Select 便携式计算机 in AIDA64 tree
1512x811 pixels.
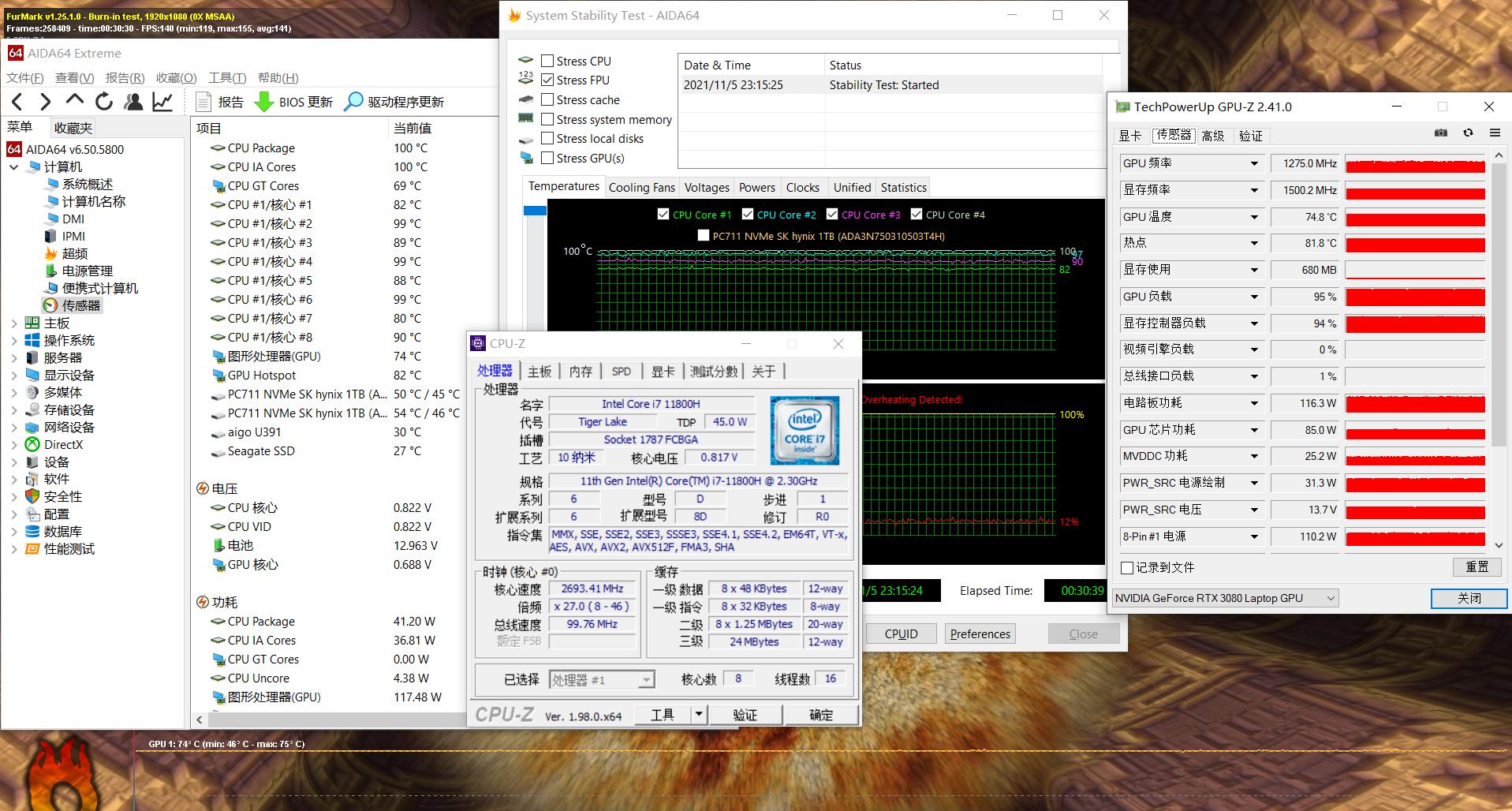pos(100,288)
